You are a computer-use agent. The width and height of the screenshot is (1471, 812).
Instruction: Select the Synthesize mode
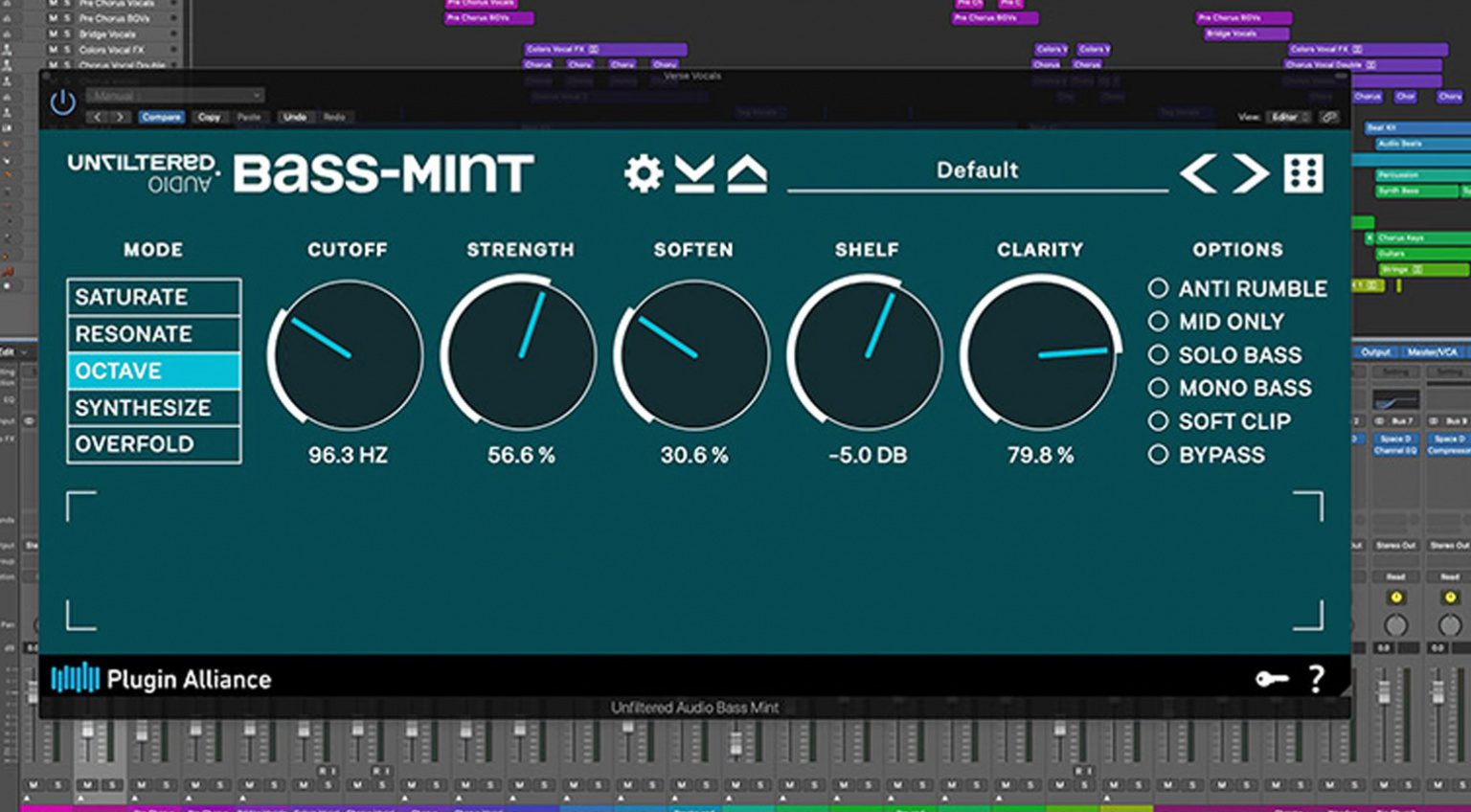153,408
